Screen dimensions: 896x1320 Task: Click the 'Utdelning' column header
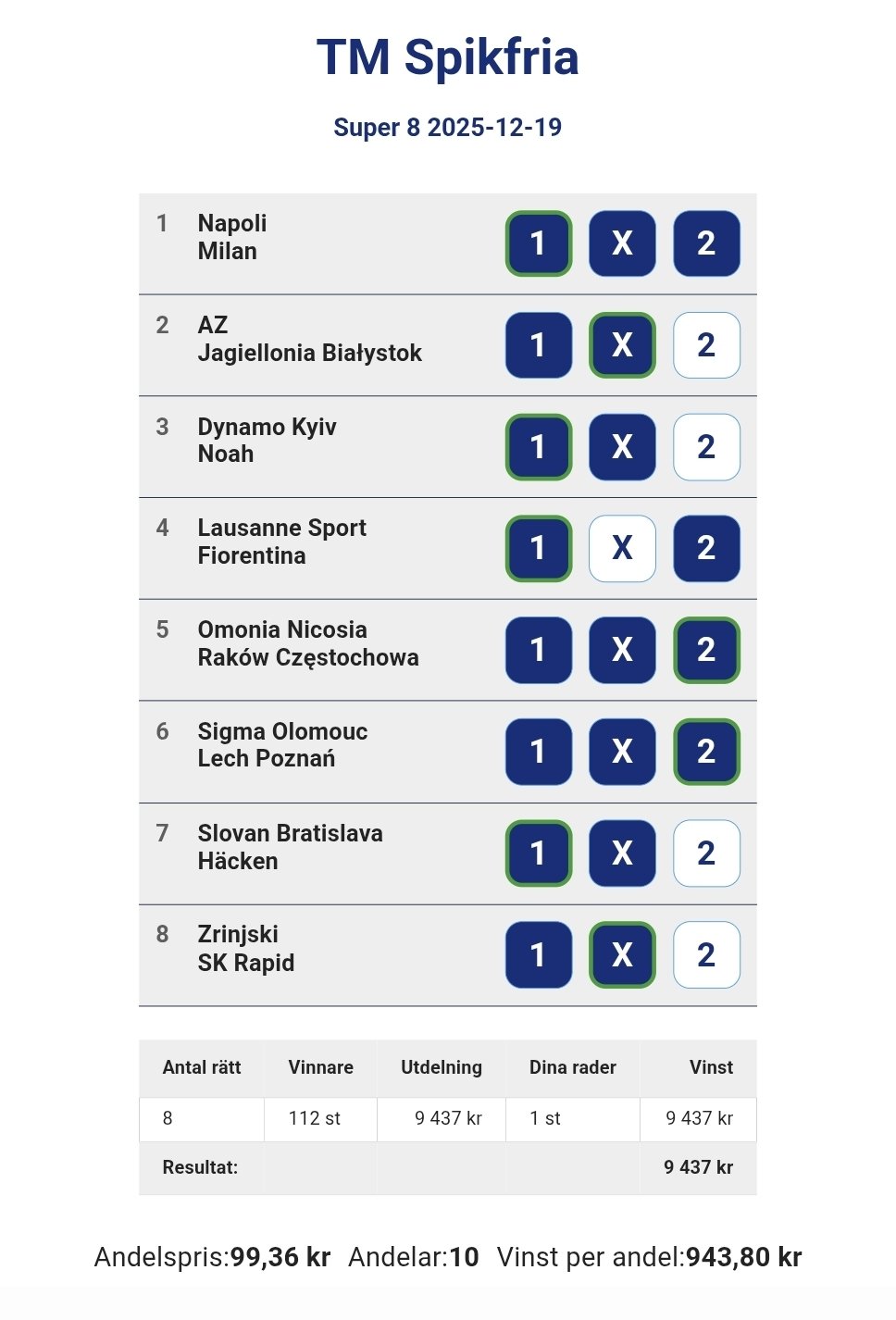click(x=441, y=1067)
